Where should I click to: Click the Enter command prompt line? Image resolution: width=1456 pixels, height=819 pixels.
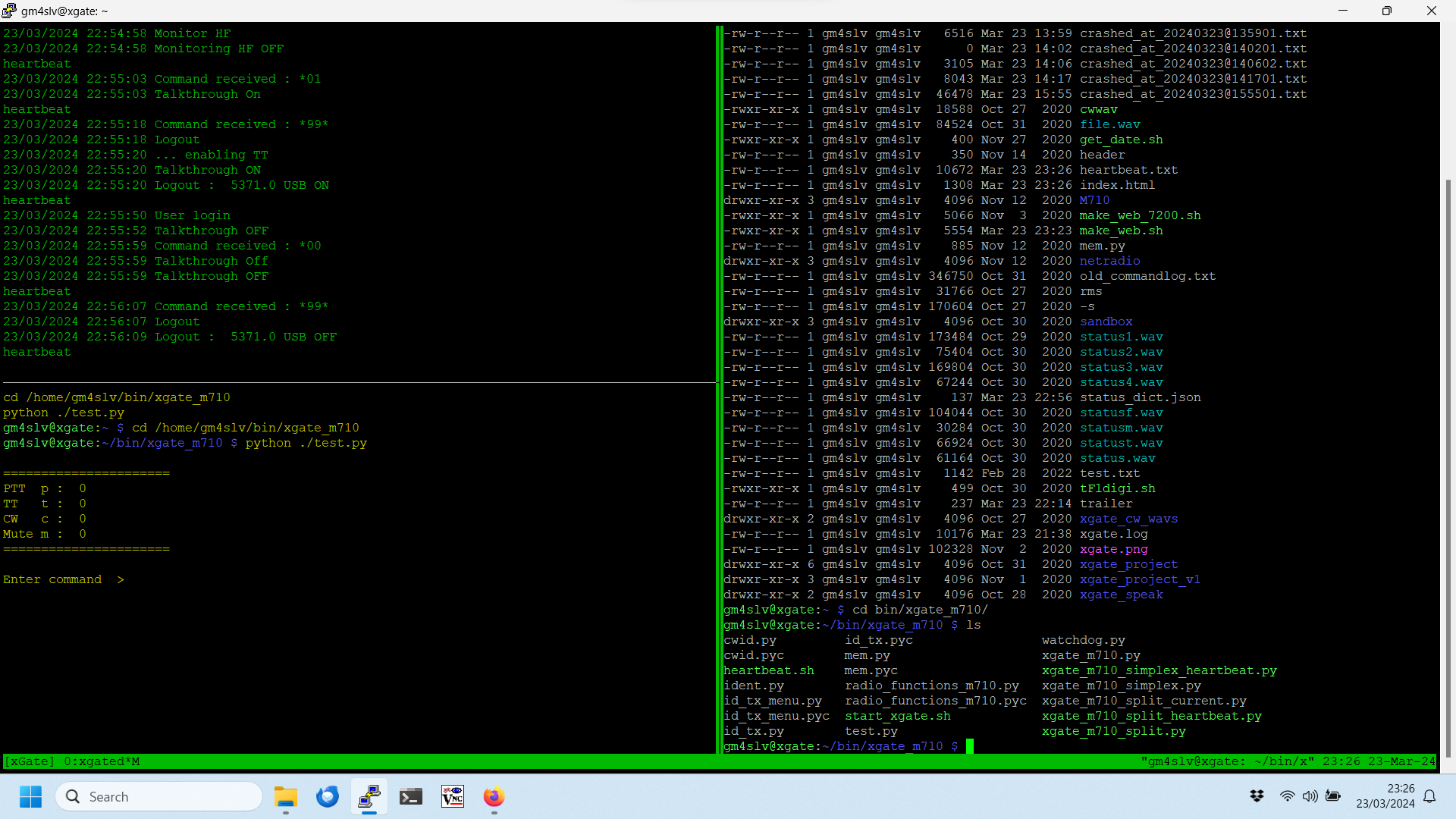tap(64, 579)
